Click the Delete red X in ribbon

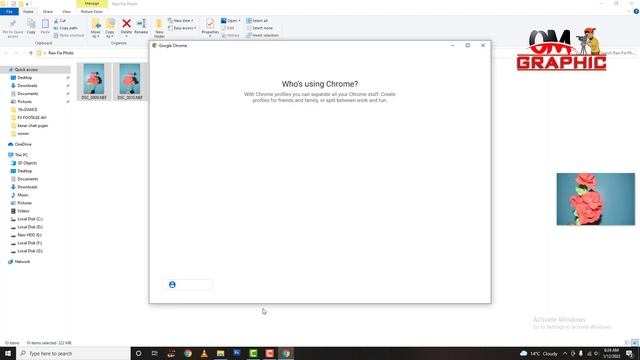pos(127,24)
